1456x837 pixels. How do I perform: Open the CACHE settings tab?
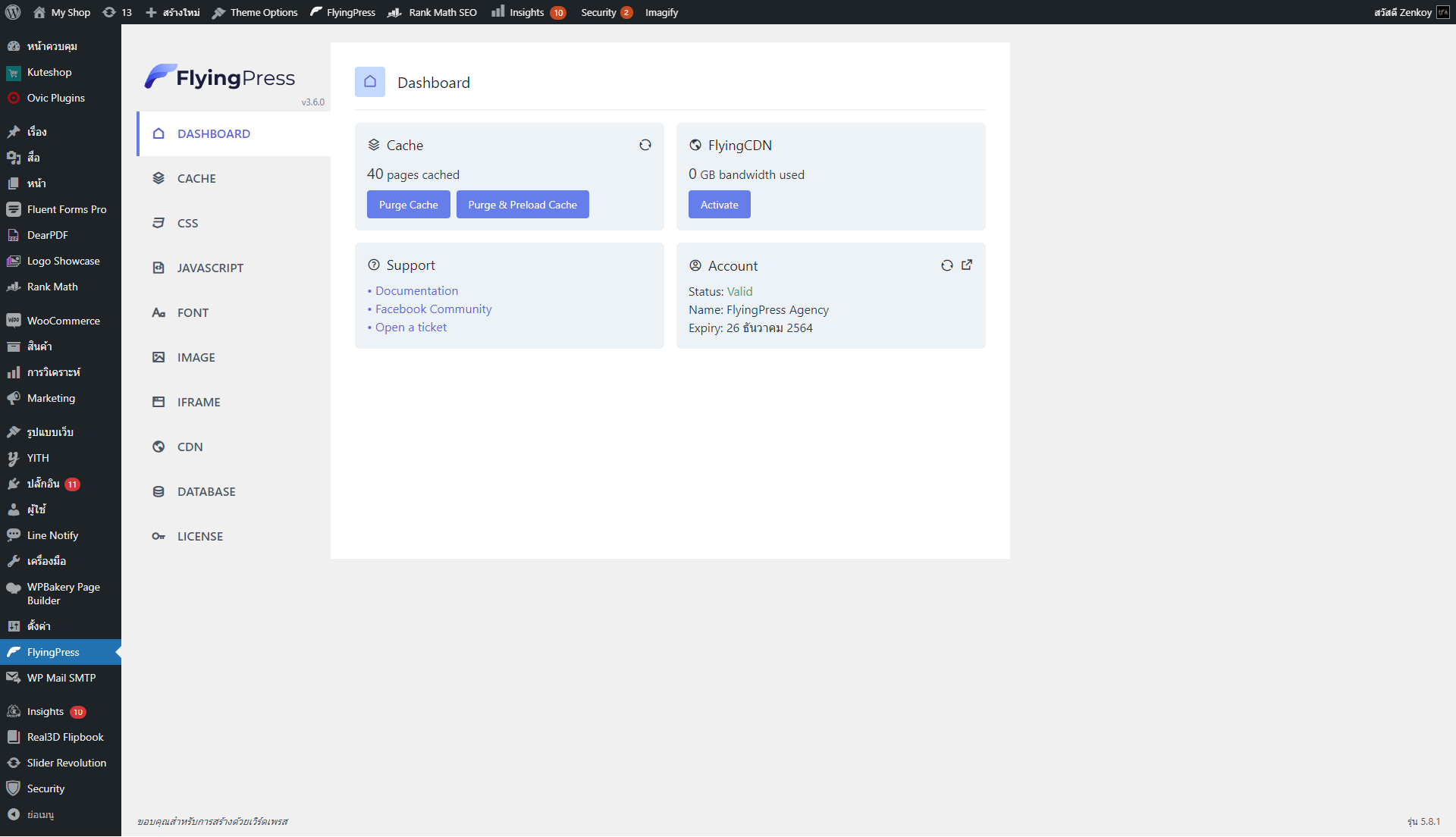point(196,178)
